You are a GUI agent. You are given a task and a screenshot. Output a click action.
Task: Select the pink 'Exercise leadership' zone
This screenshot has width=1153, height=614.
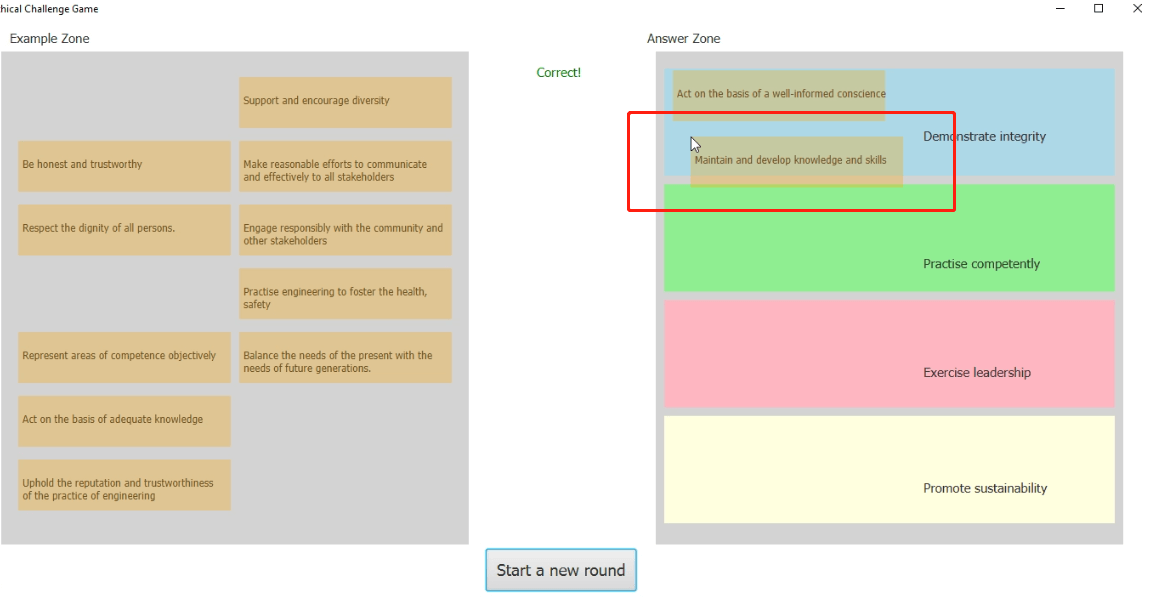point(889,354)
